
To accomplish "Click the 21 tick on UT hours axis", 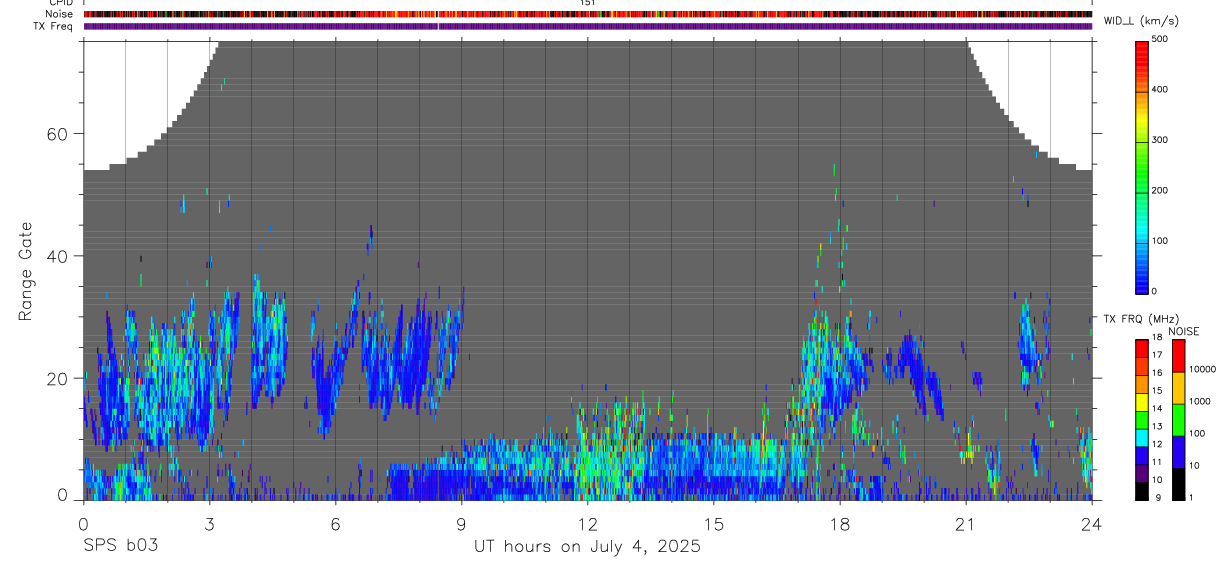I will [x=966, y=523].
